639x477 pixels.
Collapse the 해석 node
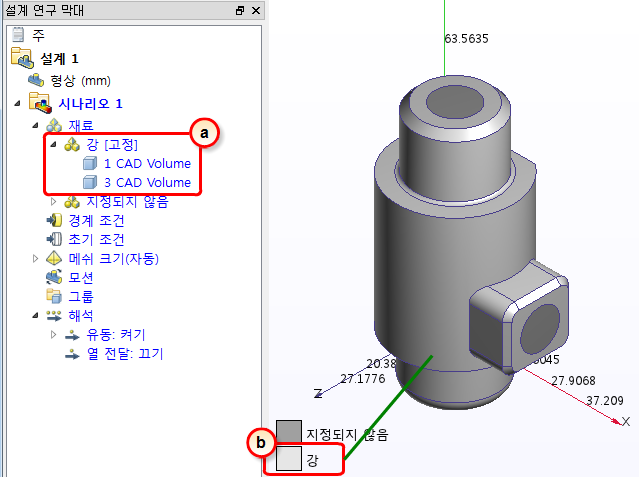35,316
